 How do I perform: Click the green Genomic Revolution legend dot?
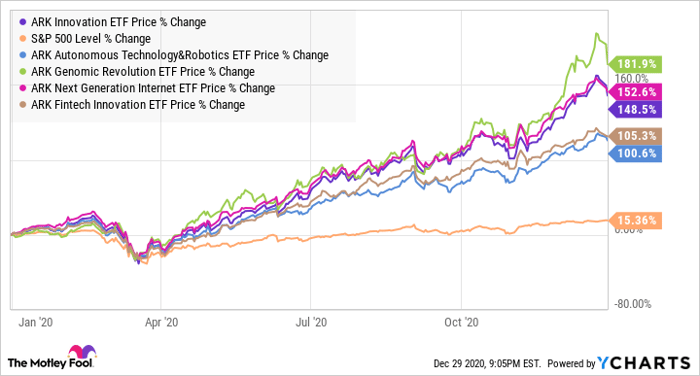click(x=23, y=71)
